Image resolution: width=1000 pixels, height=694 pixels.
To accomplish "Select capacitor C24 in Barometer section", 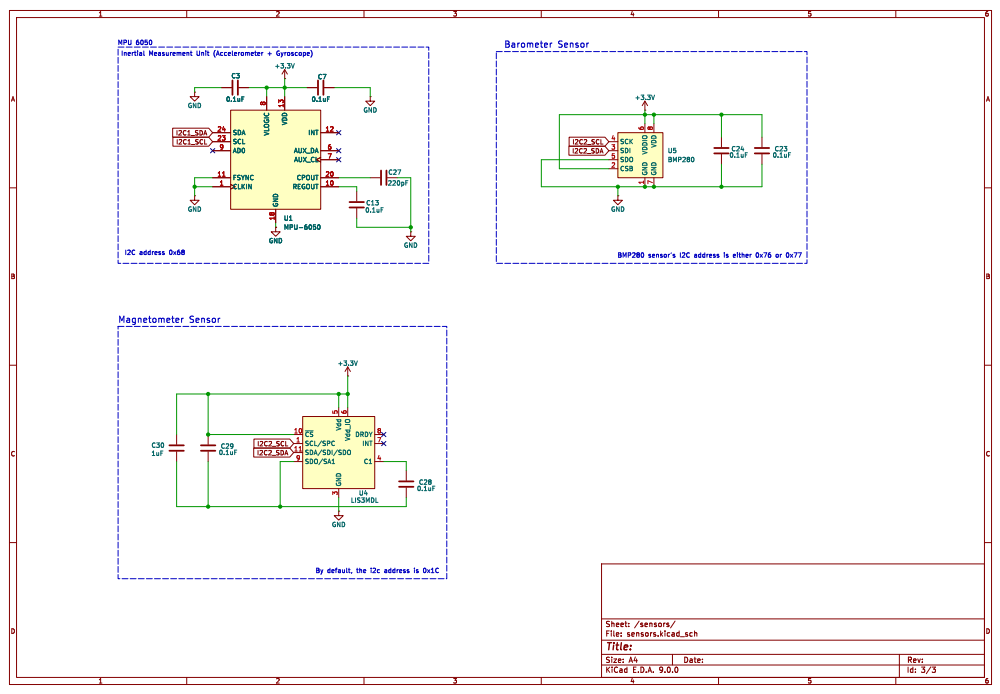I will click(x=720, y=150).
